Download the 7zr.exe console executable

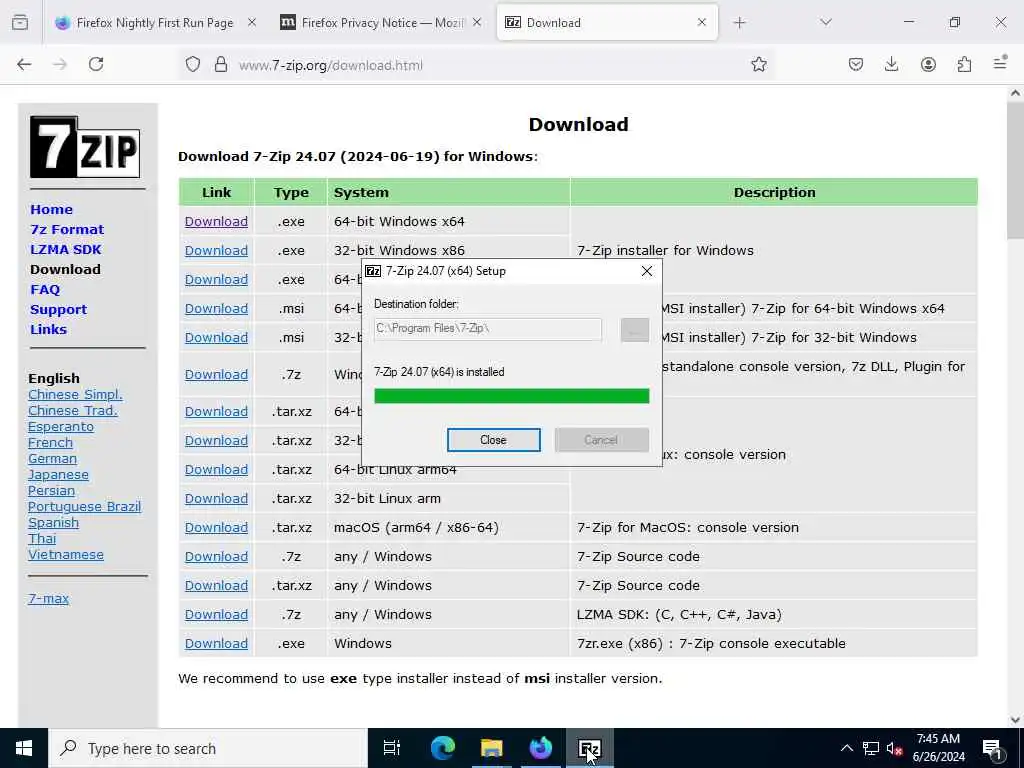pos(216,644)
